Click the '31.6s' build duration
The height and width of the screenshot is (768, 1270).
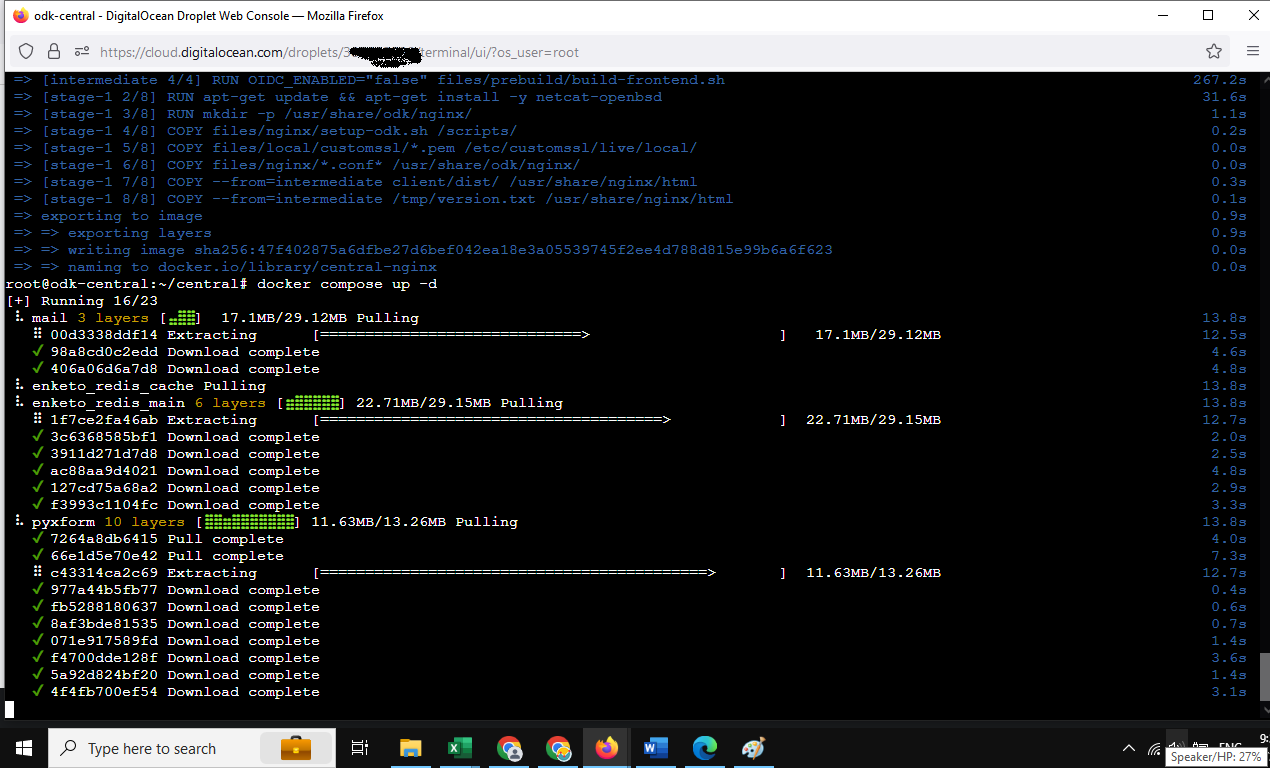point(1225,97)
